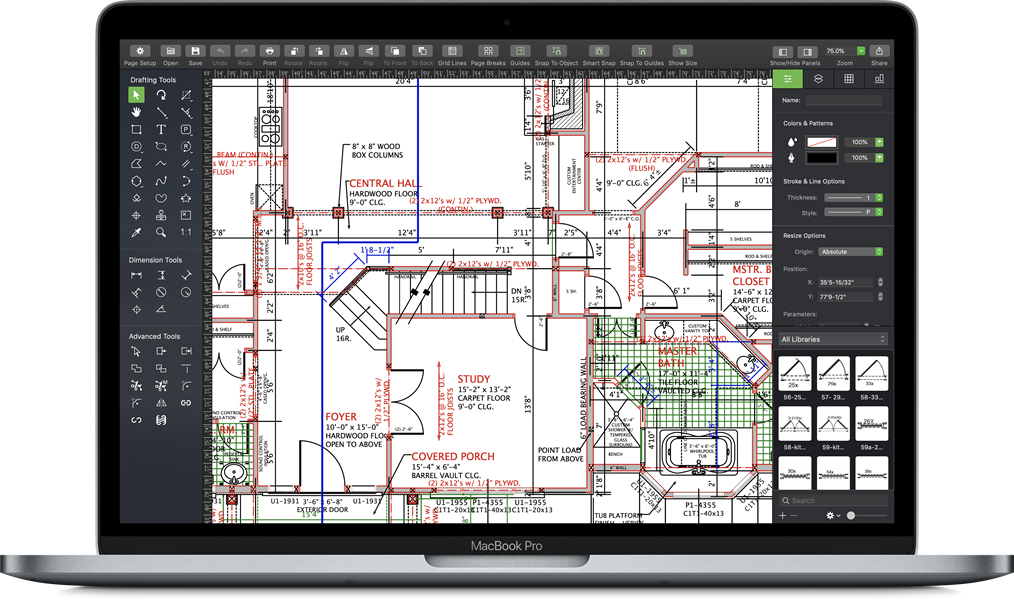Image resolution: width=1014 pixels, height=600 pixels.
Task: Enable Smart Snap
Action: coord(598,51)
